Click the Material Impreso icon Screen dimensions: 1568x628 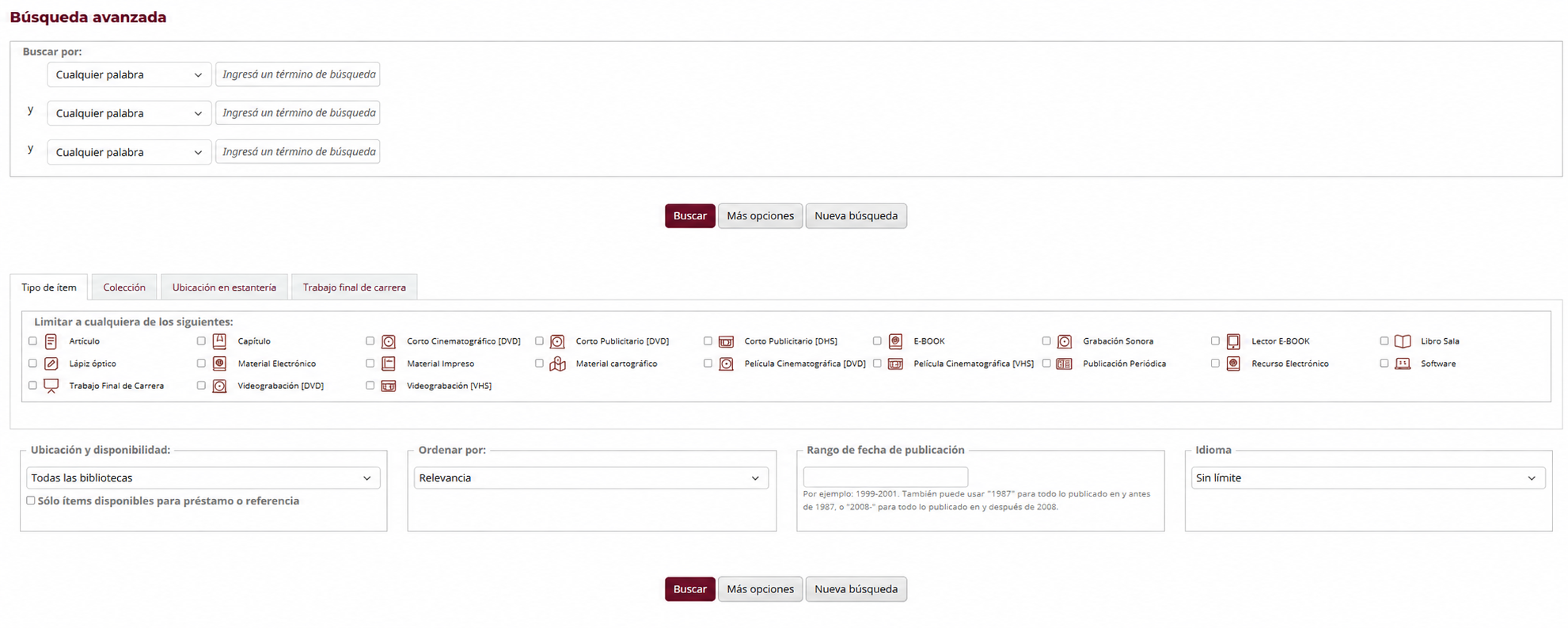[389, 363]
